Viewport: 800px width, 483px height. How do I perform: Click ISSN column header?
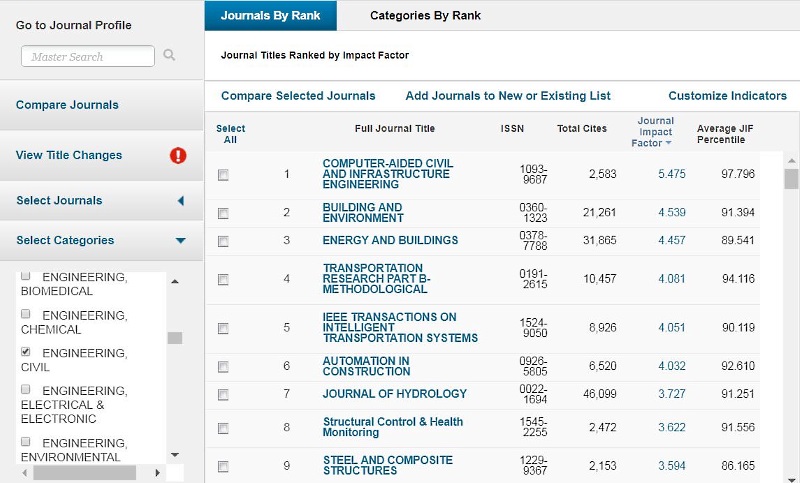(512, 129)
